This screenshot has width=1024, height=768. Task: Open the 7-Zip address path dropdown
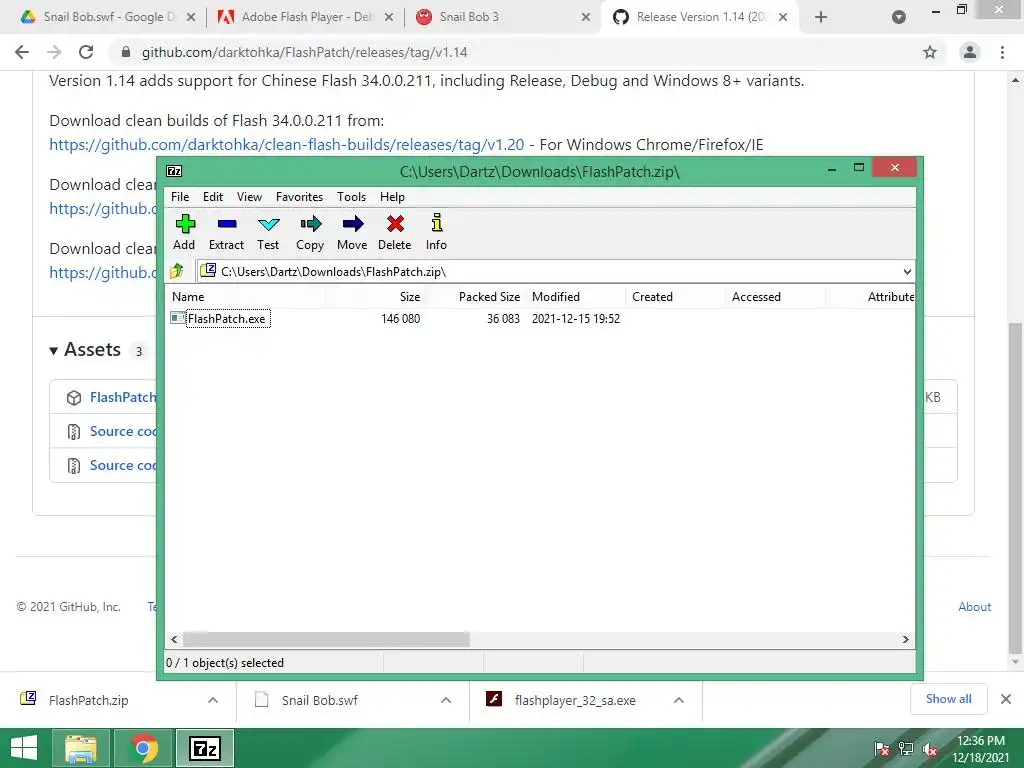(907, 272)
